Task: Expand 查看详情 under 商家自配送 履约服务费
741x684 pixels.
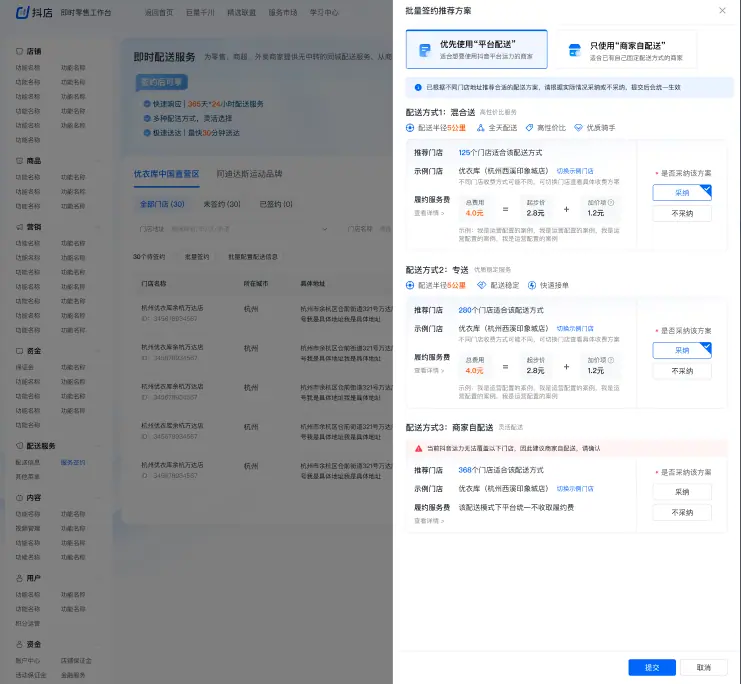Action: click(429, 521)
